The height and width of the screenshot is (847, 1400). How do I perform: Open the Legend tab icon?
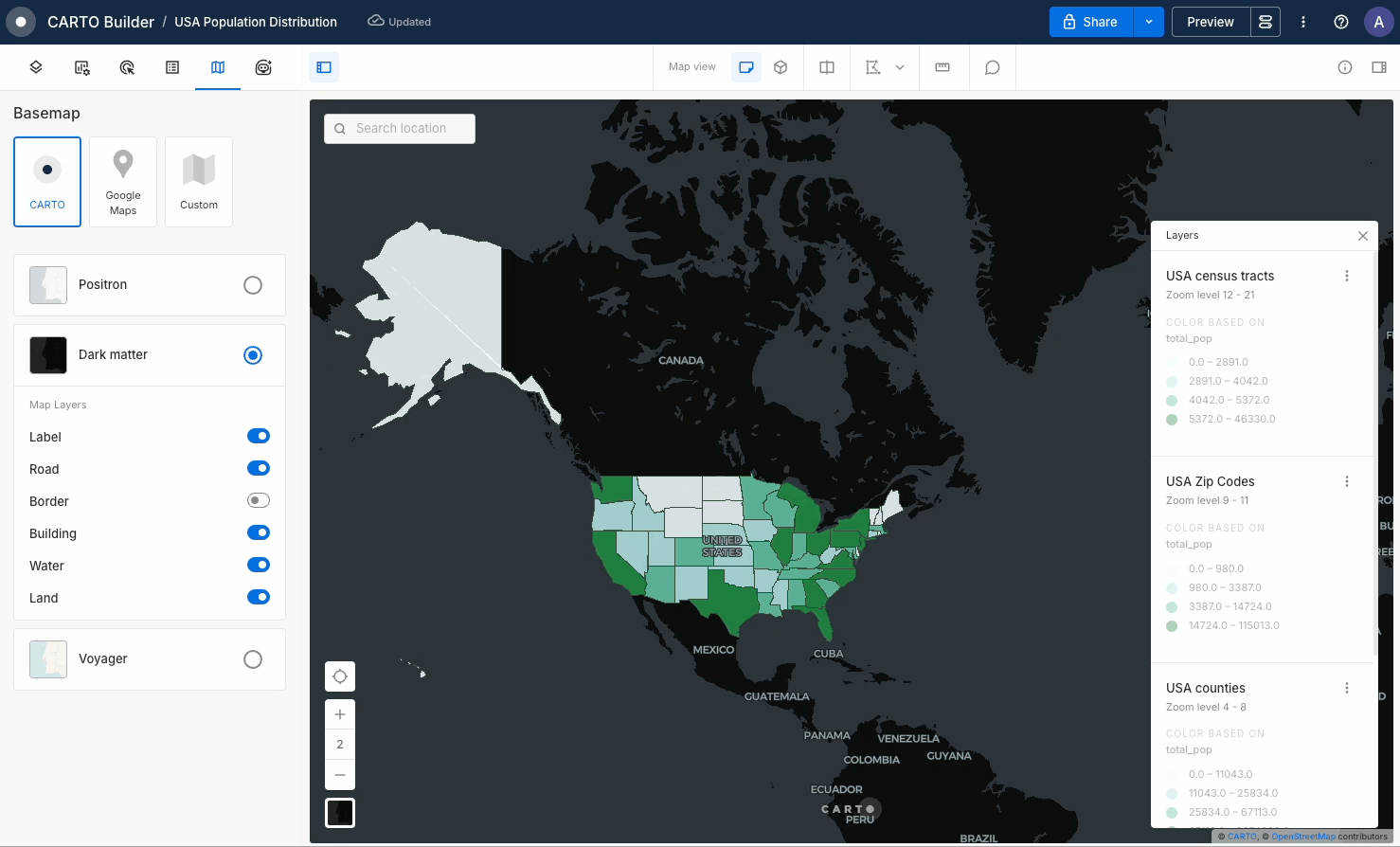click(x=172, y=67)
